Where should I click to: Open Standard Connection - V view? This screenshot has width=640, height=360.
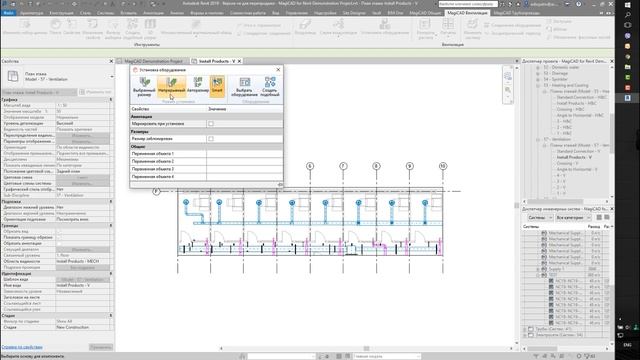tap(578, 151)
